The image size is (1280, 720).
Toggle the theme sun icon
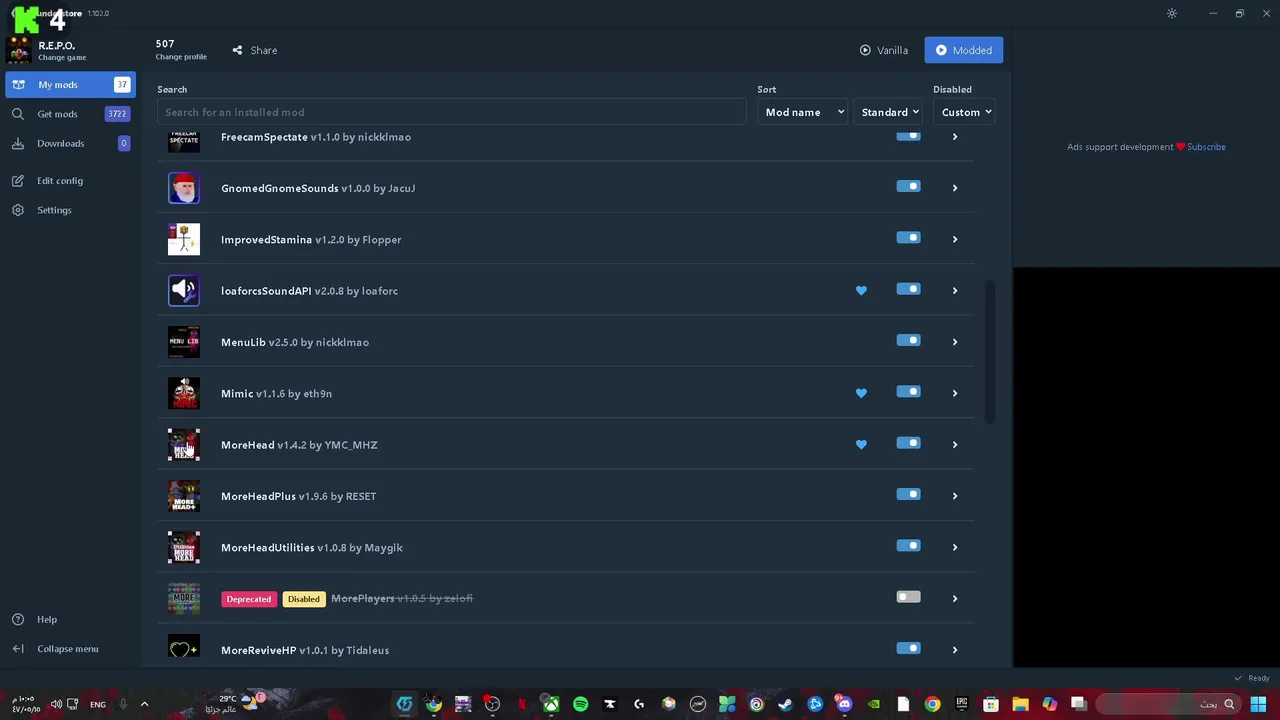click(x=1172, y=13)
